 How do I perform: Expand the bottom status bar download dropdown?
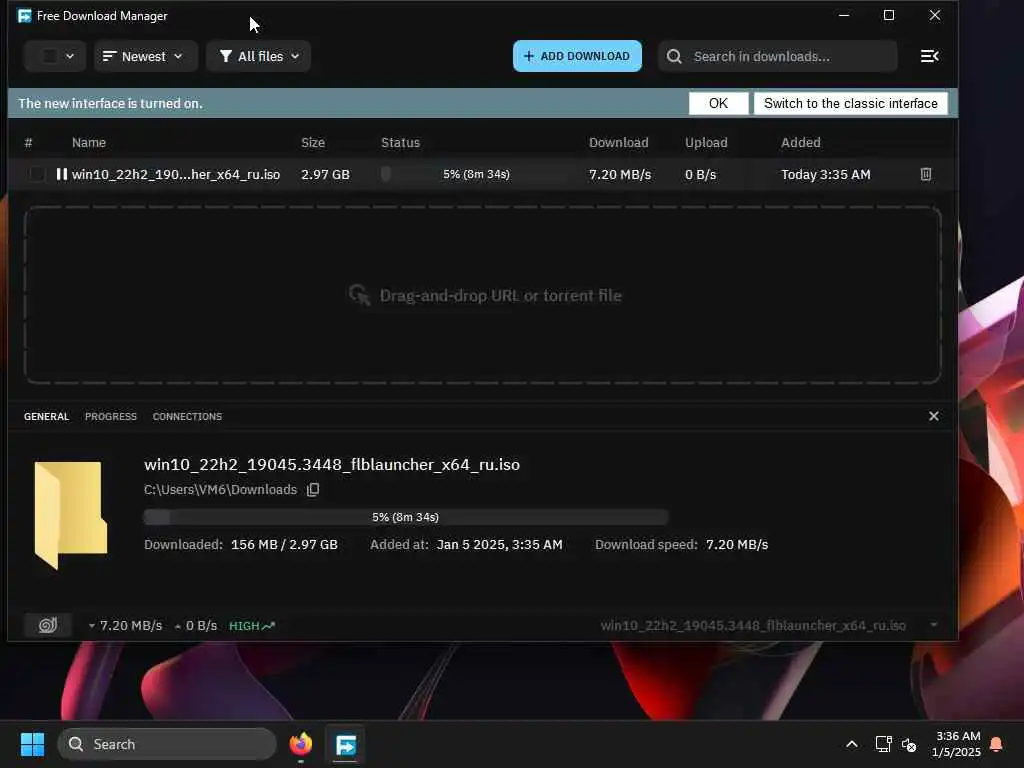coord(934,625)
